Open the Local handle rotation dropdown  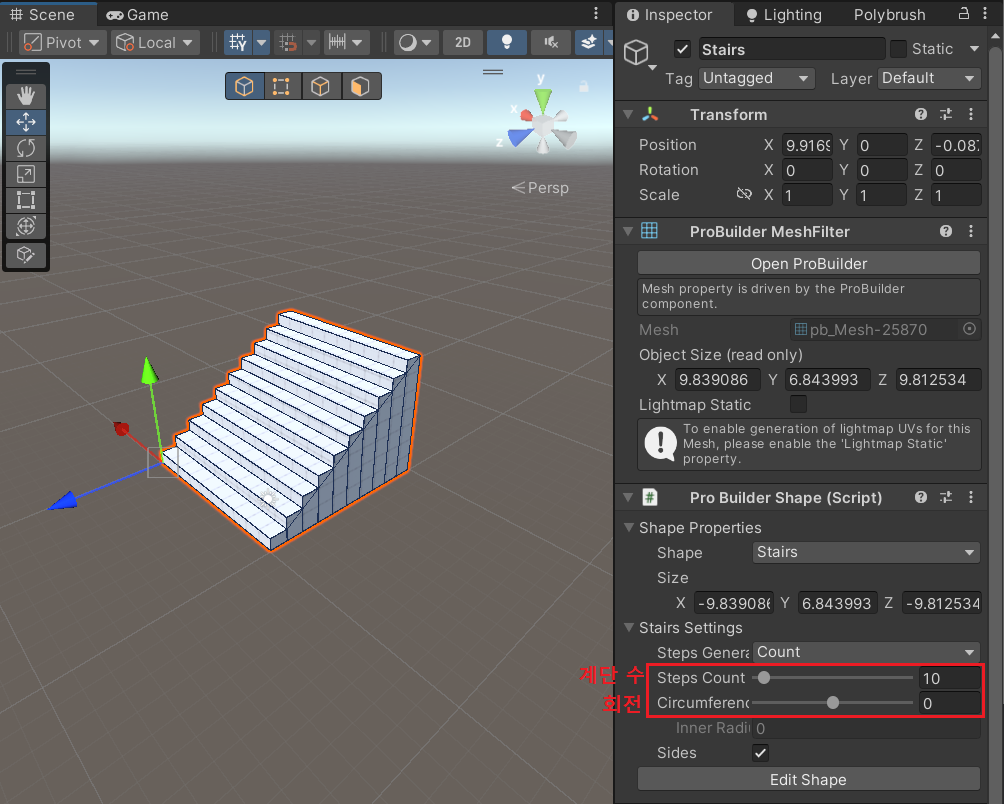pyautogui.click(x=155, y=43)
